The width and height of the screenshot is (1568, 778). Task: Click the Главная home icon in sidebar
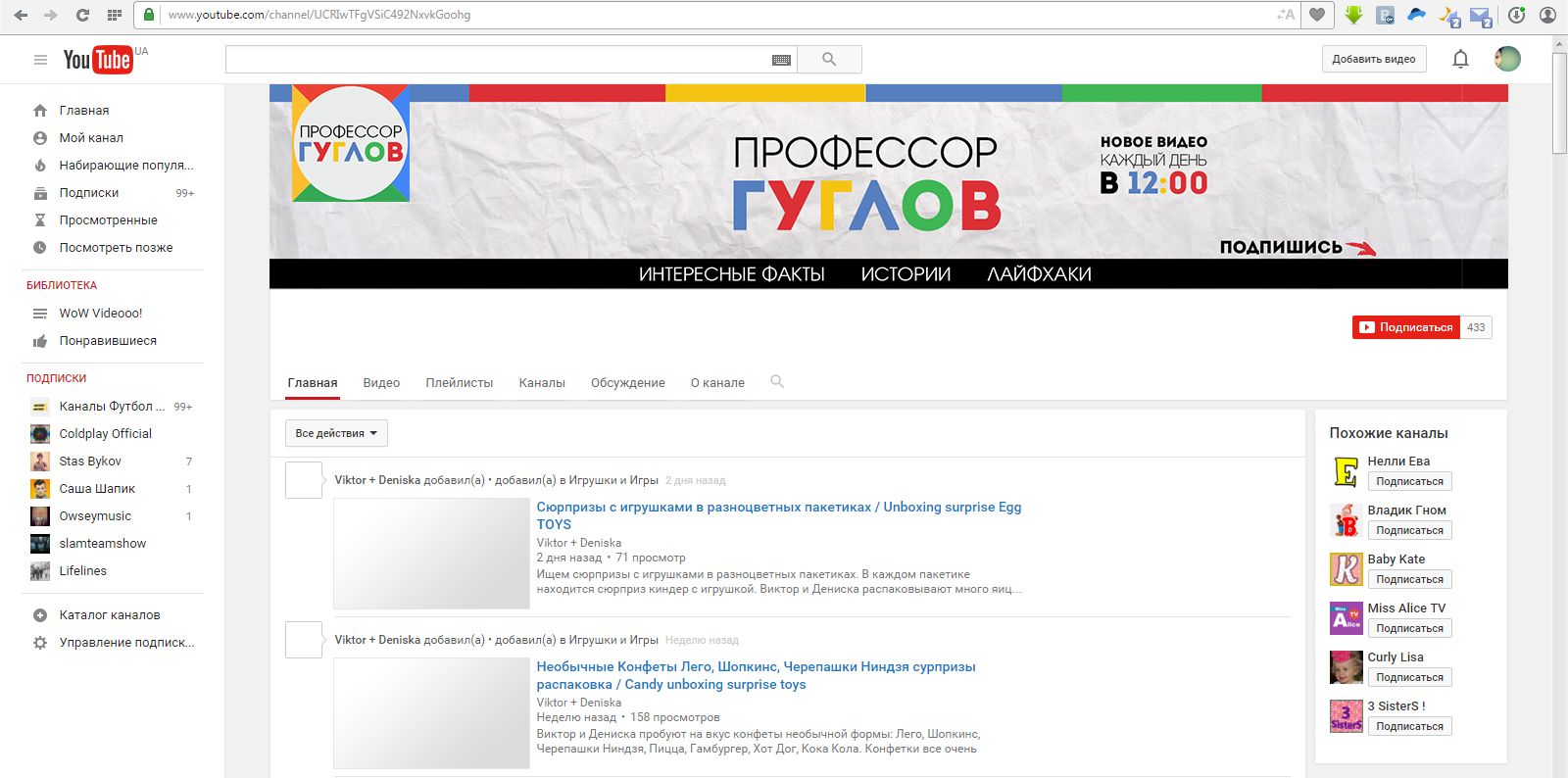point(40,111)
